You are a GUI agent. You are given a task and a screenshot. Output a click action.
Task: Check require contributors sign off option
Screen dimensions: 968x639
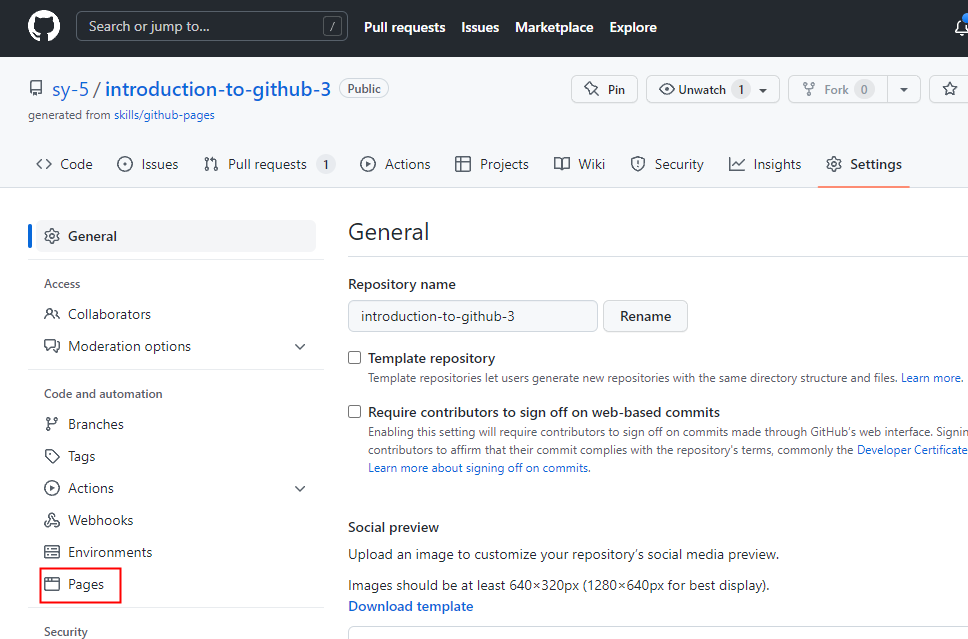pyautogui.click(x=355, y=412)
